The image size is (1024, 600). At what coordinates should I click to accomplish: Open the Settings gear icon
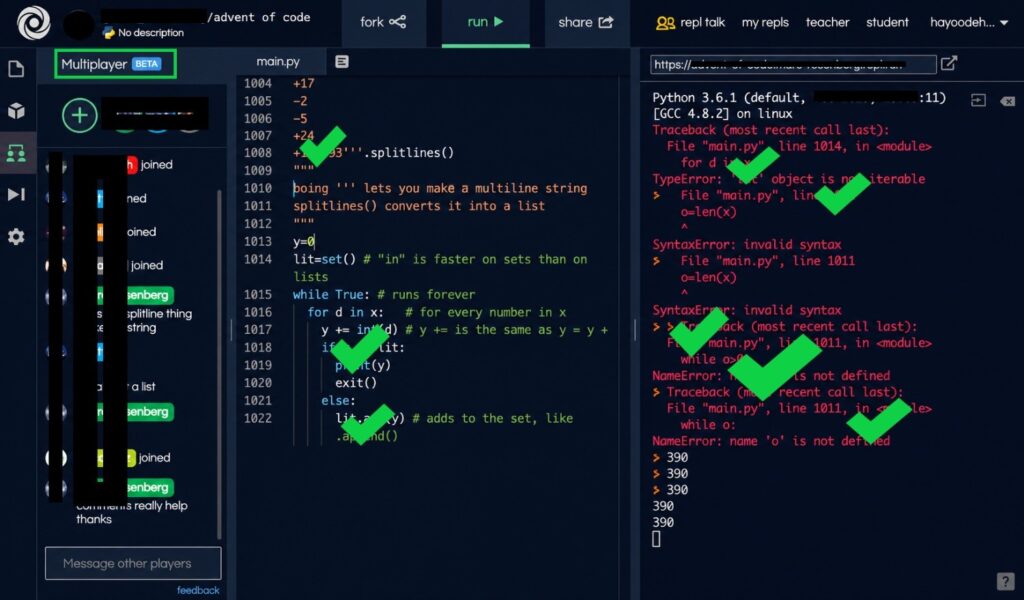[x=16, y=236]
